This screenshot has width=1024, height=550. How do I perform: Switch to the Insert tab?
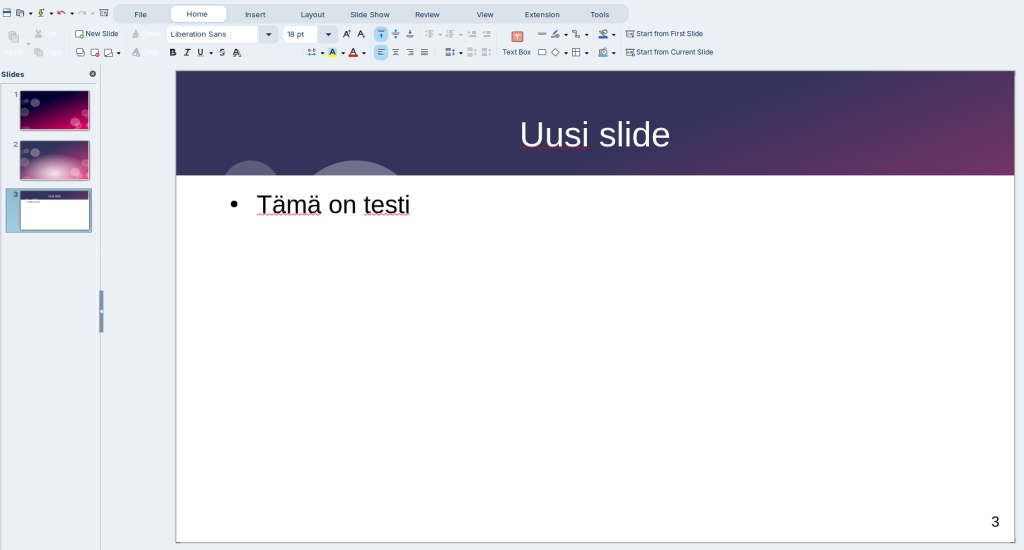coord(255,14)
